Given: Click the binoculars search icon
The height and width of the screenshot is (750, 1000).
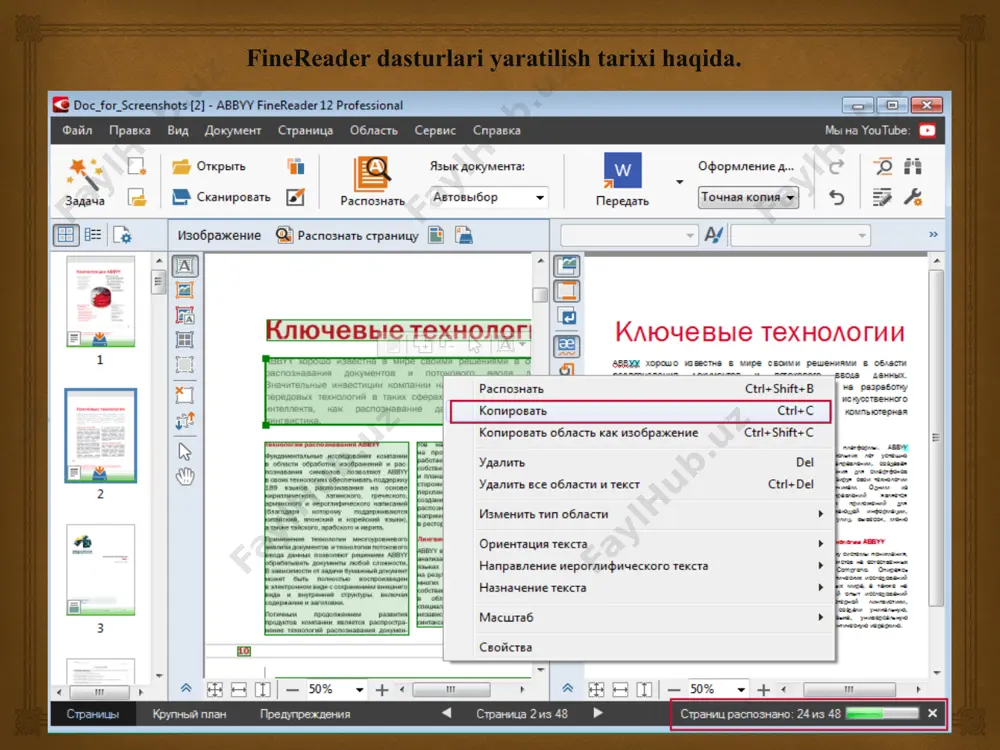Looking at the screenshot, I should tap(913, 166).
